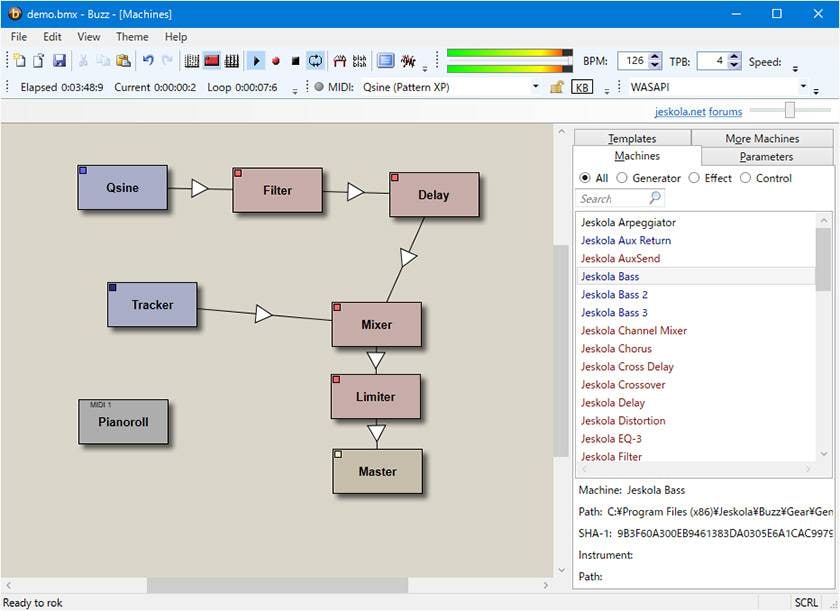This screenshot has width=840, height=611.
Task: Open the pattern editor view icon
Action: pos(192,61)
